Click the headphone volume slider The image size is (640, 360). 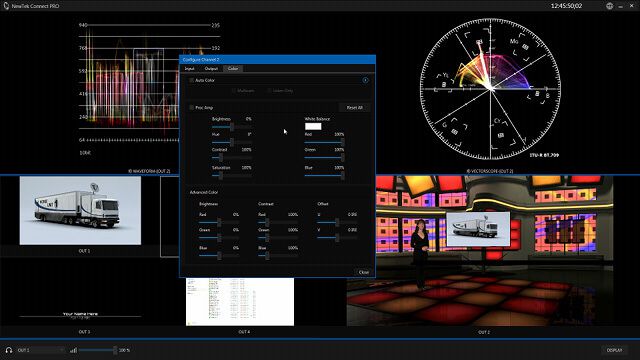pyautogui.click(x=98, y=350)
